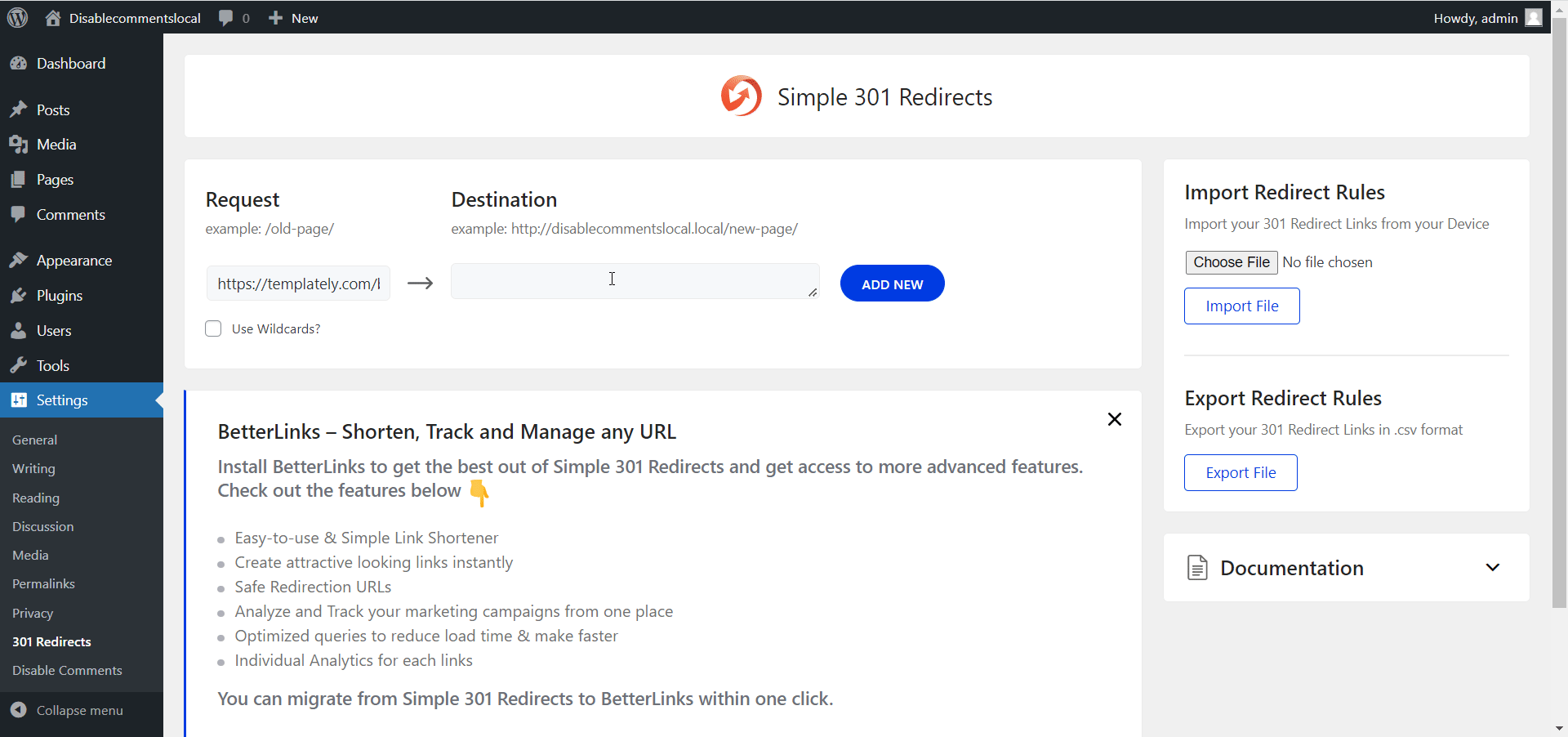Image resolution: width=1568 pixels, height=737 pixels.
Task: Select the Appearance paintbrush icon
Action: tap(19, 260)
